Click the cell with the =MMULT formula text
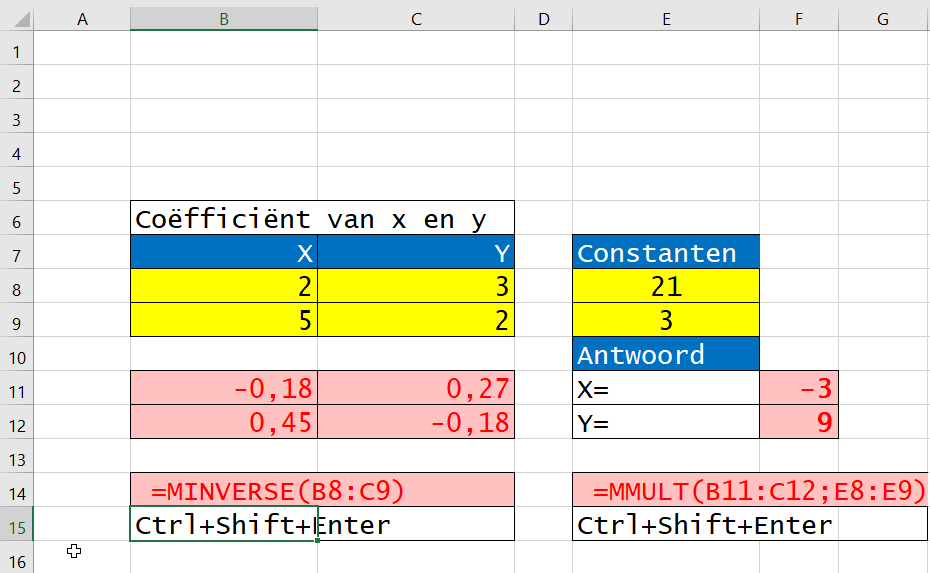The image size is (930, 573). tap(665, 490)
